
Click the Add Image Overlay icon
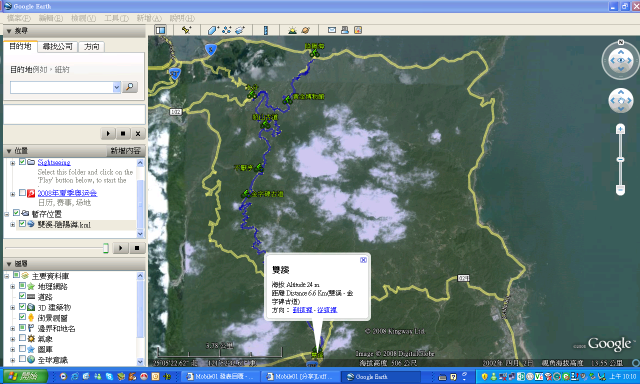pos(240,30)
